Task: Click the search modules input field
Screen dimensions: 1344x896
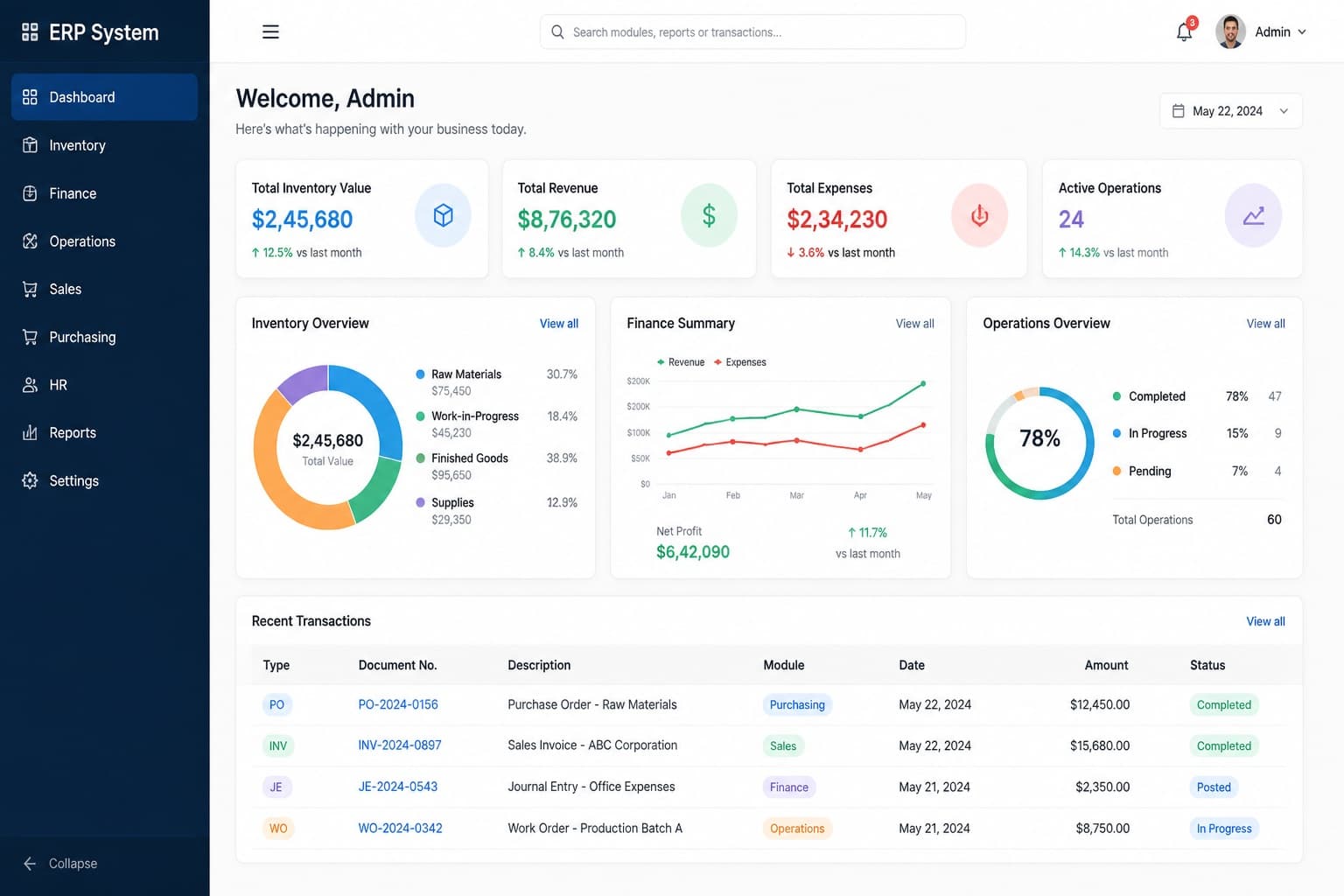Action: (752, 31)
